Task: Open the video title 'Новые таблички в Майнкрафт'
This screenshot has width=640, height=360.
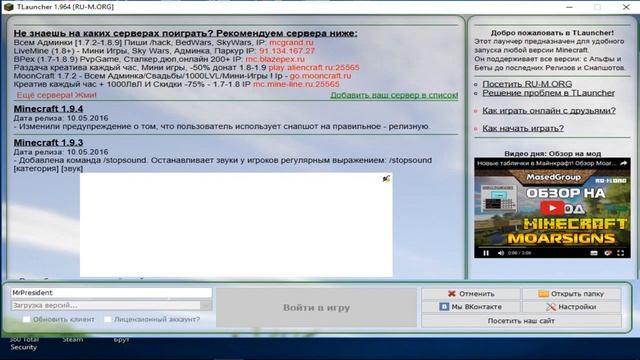Action: [547, 163]
